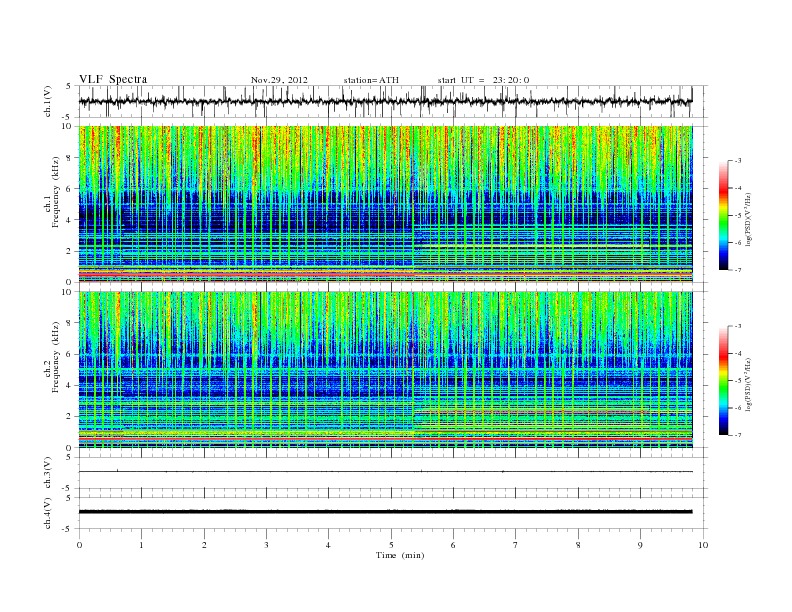Click the 'ch.1(V)' waveform axis label
The image size is (792, 612).
[48, 101]
